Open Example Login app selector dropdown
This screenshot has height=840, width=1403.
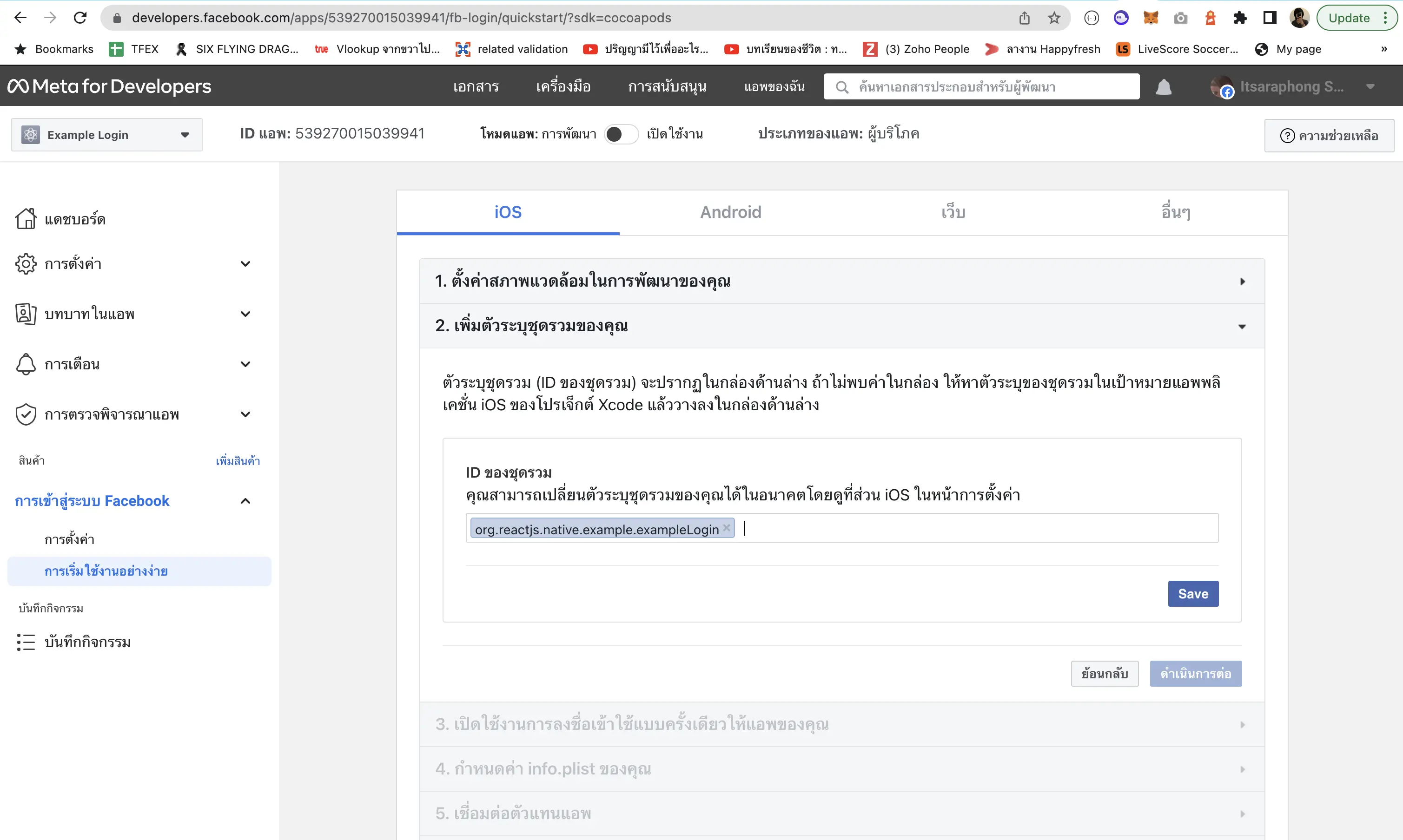106,135
